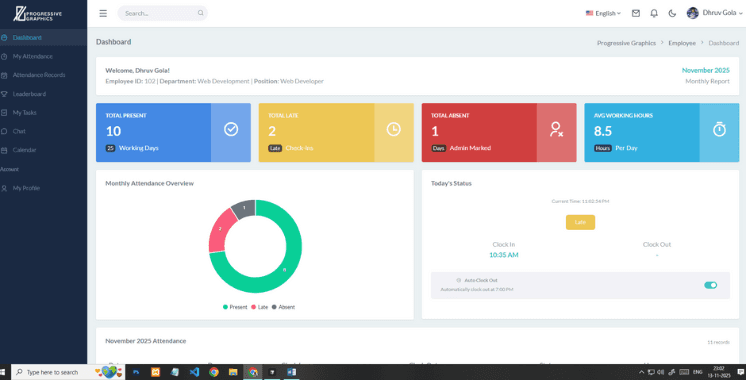Click the My Tasks icon
This screenshot has width=746, height=380.
click(x=4, y=113)
